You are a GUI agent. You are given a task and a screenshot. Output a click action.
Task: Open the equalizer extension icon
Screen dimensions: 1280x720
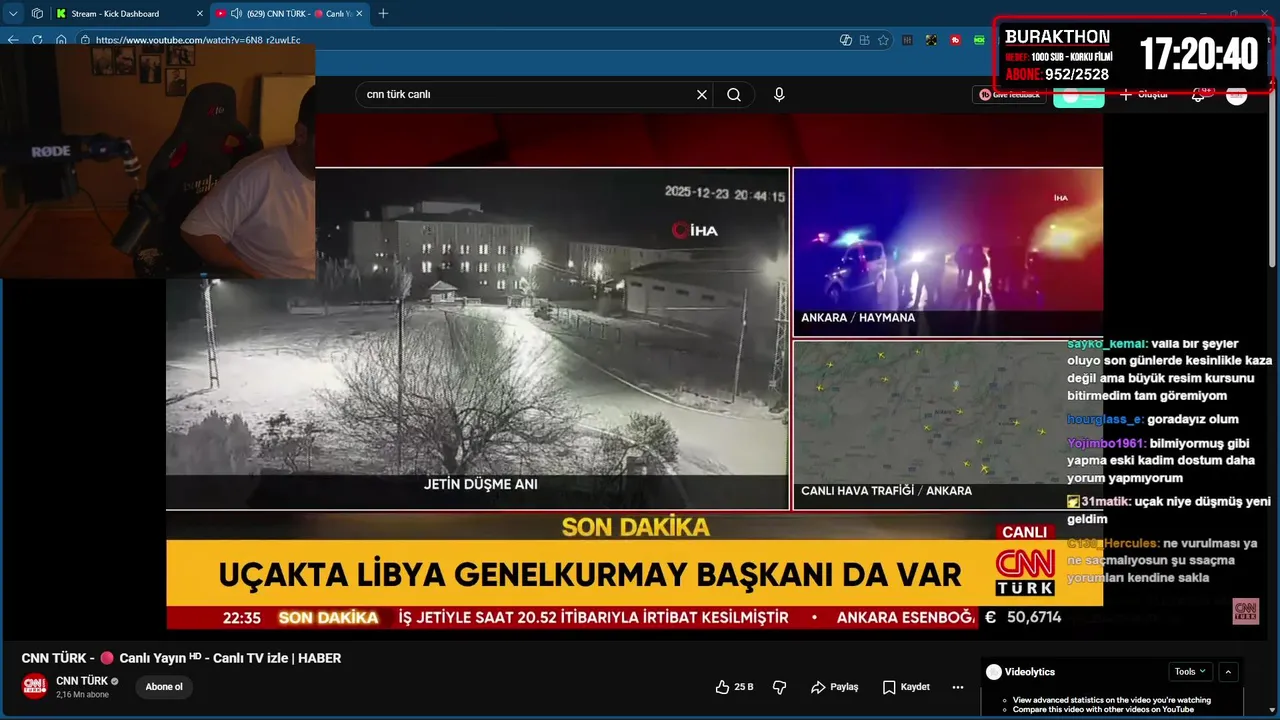pyautogui.click(x=908, y=40)
